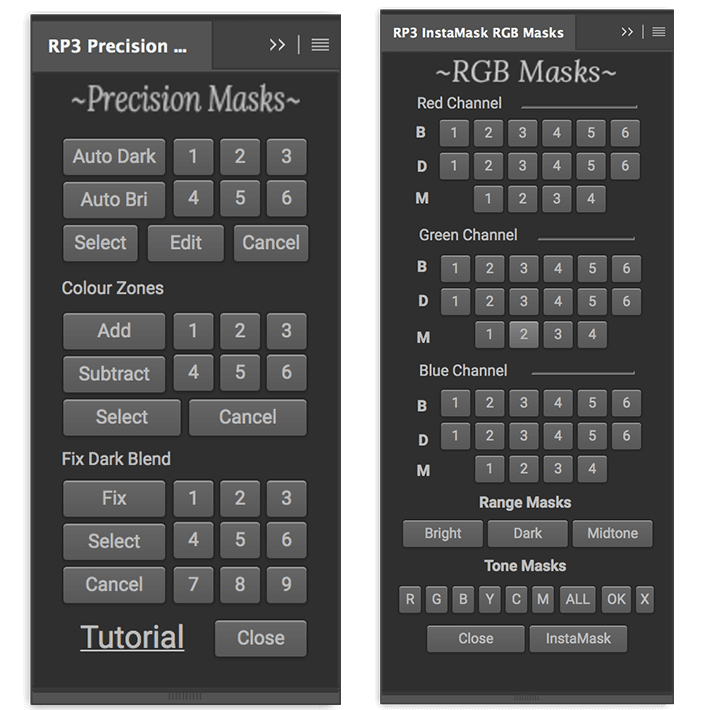The height and width of the screenshot is (710, 710).
Task: Select Blue Channel M mask 2
Action: (x=524, y=469)
